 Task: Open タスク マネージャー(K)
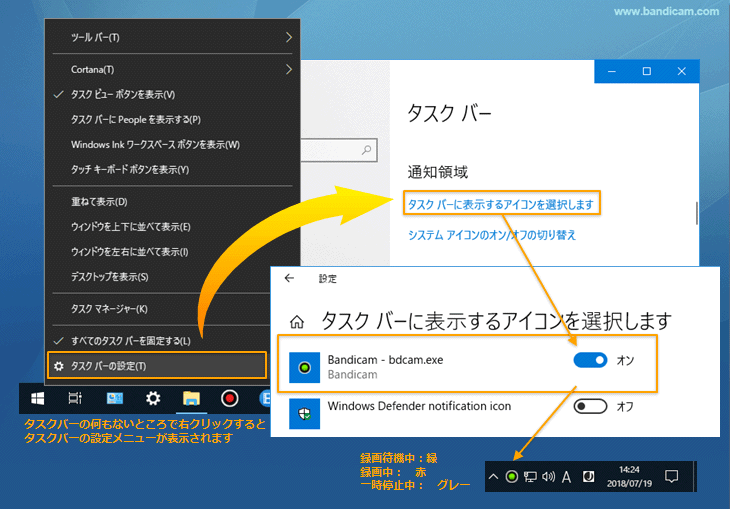pos(158,309)
